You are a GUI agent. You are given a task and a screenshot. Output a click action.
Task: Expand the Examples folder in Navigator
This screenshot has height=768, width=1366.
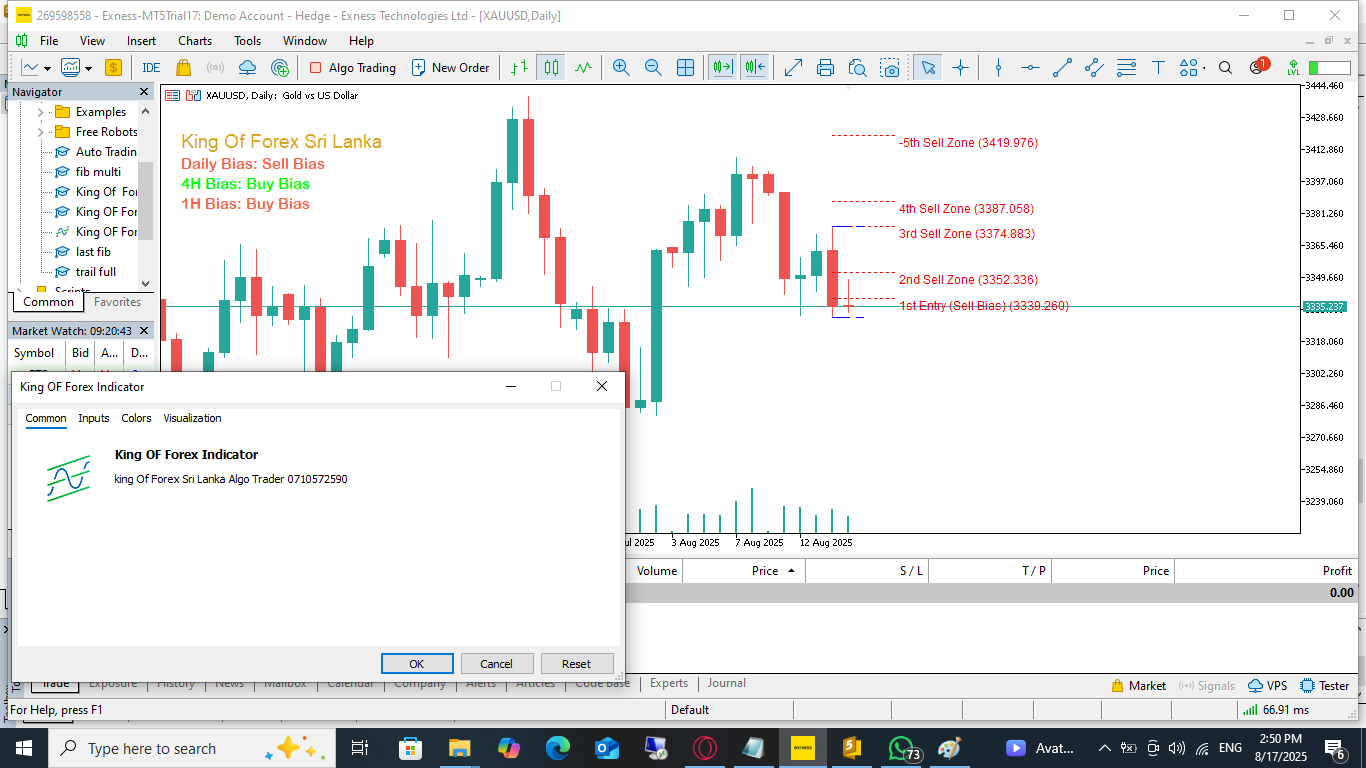tap(41, 112)
